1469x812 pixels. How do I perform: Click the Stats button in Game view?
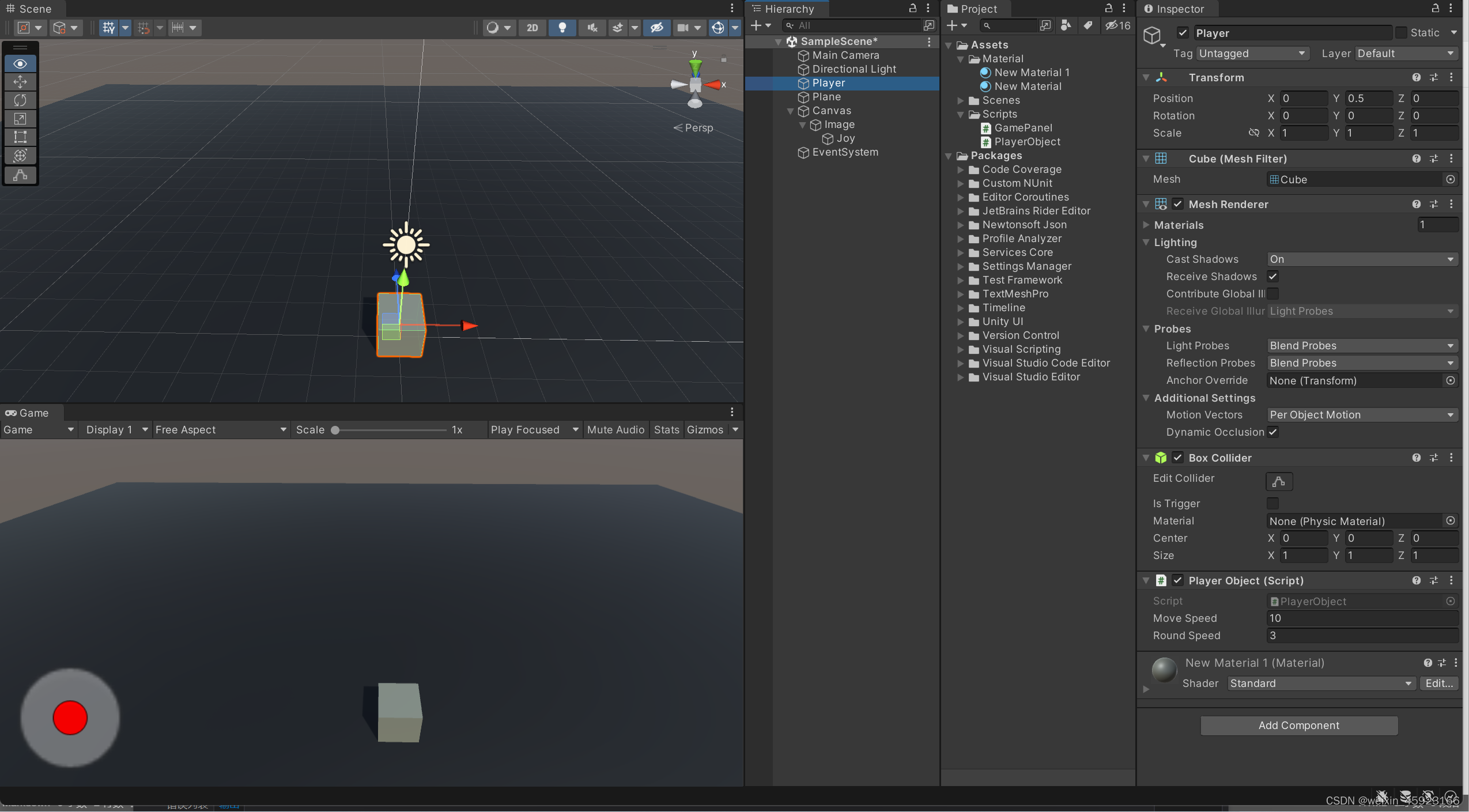(x=666, y=430)
